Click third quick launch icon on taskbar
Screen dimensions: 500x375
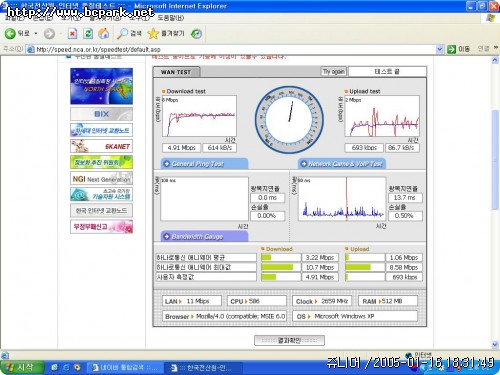[x=78, y=367]
